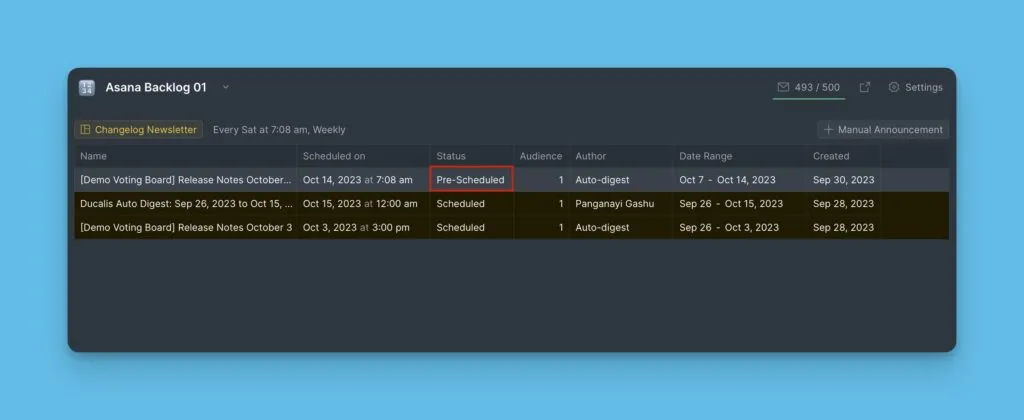Click the Status column header
The height and width of the screenshot is (420, 1024).
pos(451,156)
